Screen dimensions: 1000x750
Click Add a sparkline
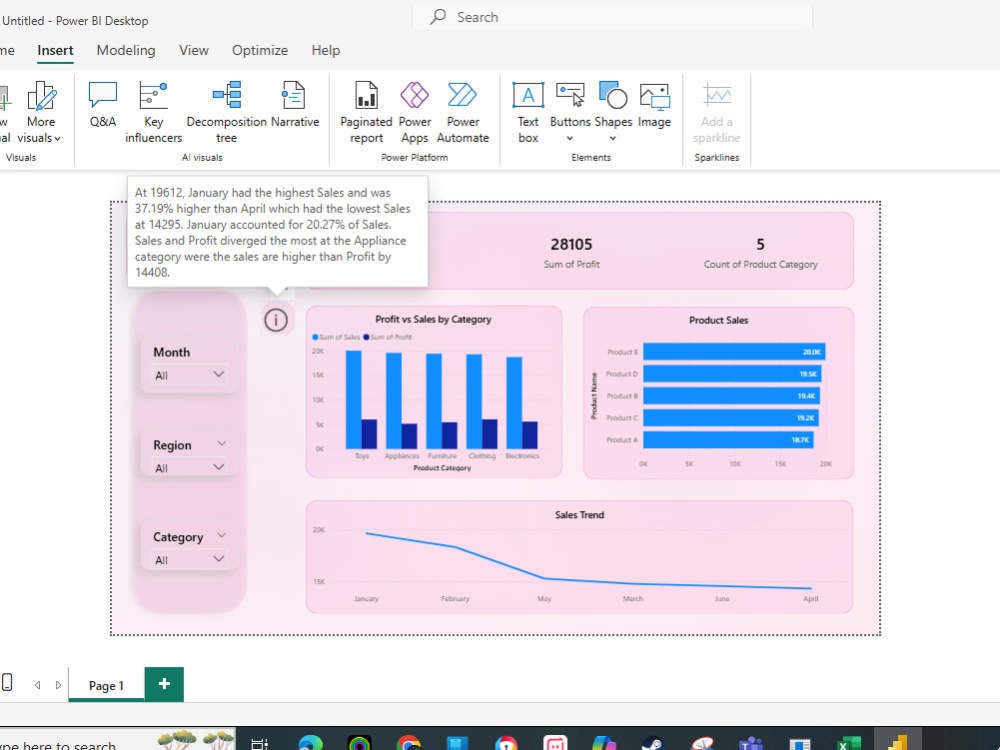point(717,112)
